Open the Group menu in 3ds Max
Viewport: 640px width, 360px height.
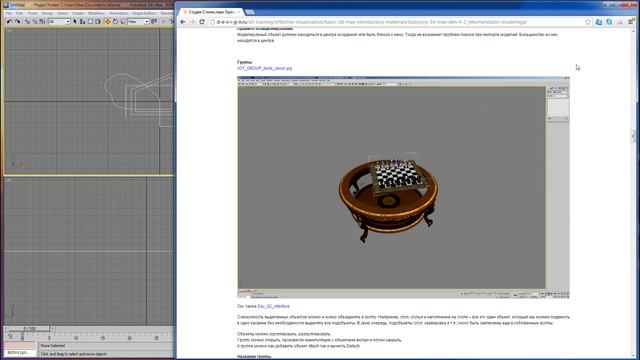[47, 13]
